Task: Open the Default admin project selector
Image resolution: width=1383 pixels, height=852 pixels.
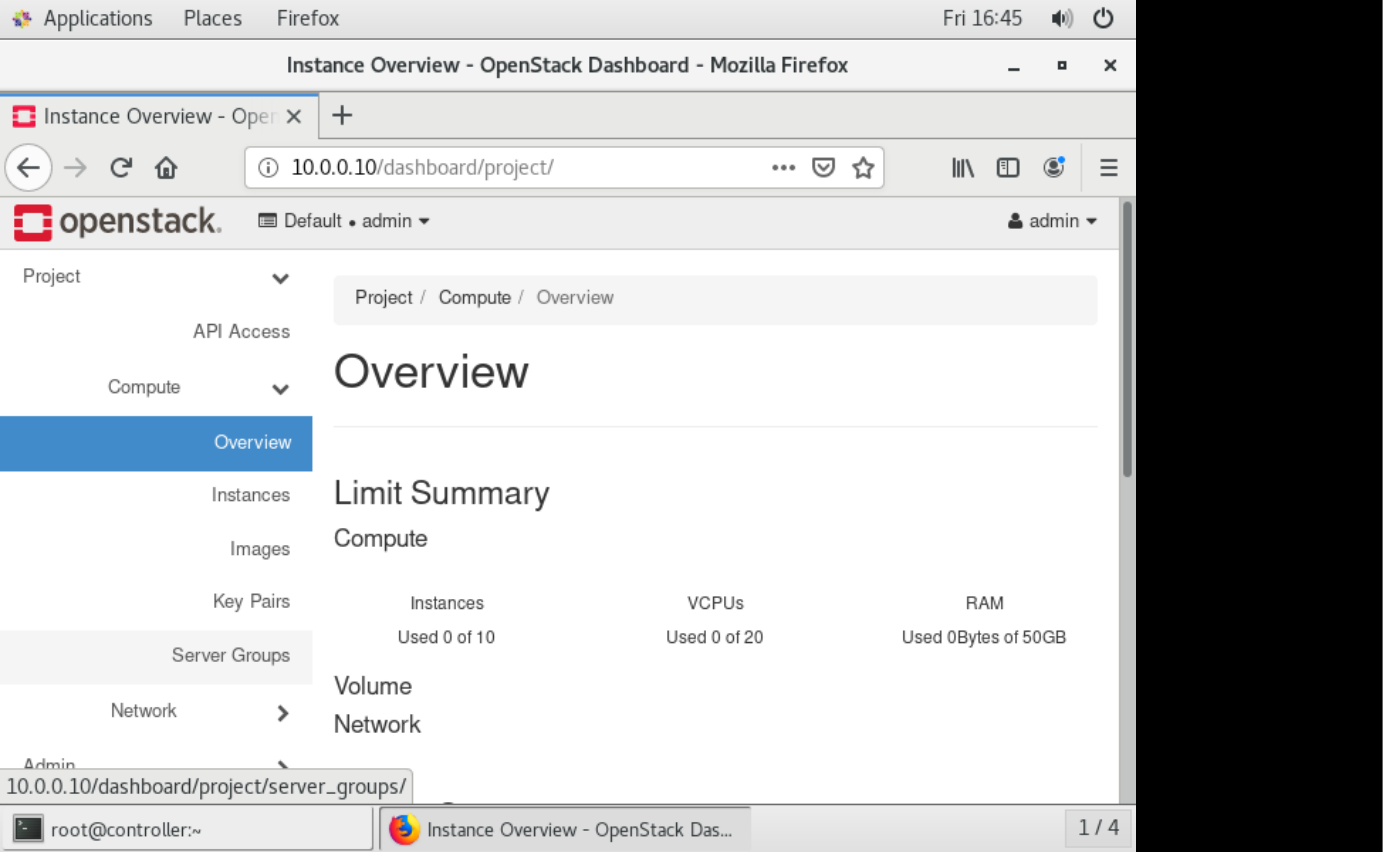Action: 345,221
